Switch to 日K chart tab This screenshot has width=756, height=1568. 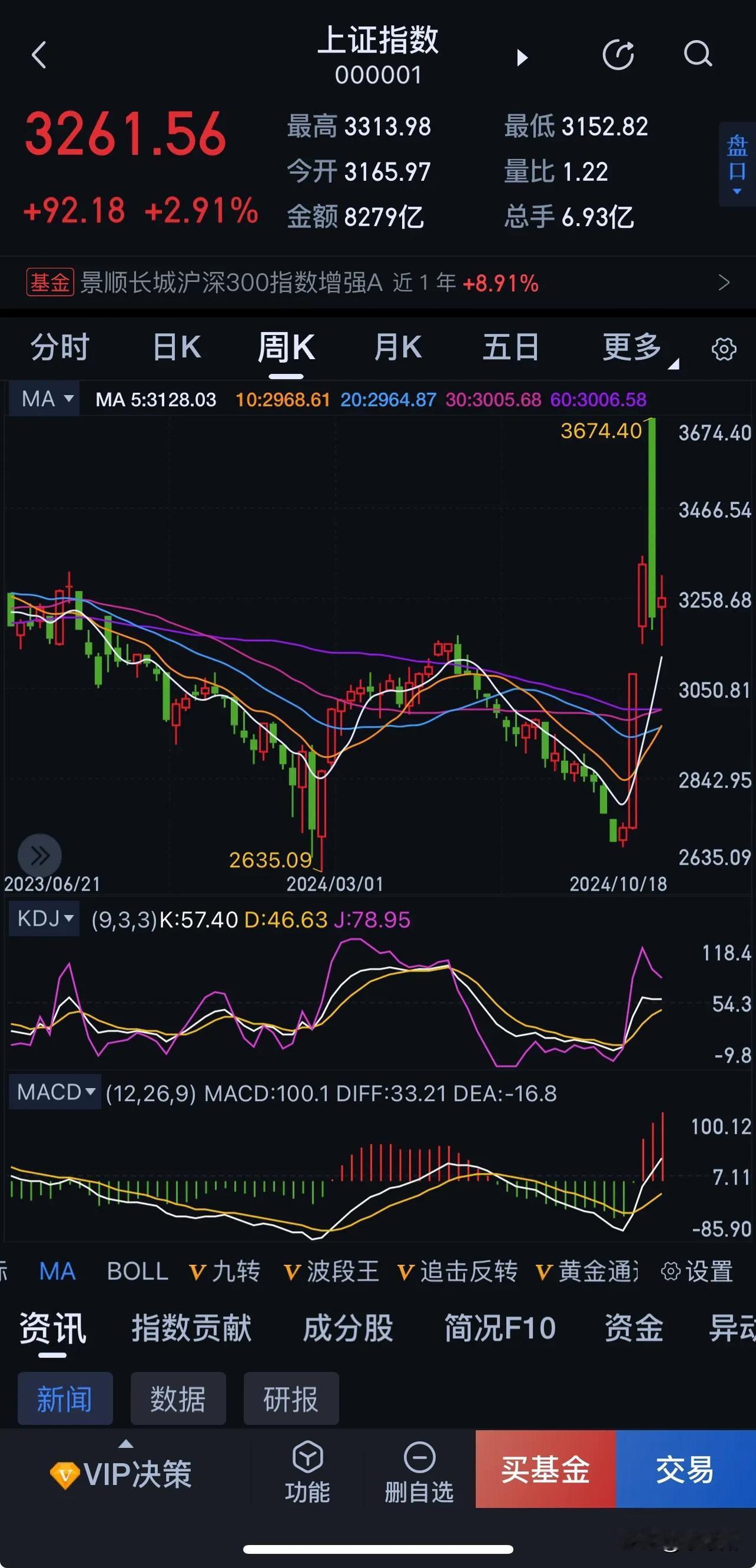[x=177, y=347]
